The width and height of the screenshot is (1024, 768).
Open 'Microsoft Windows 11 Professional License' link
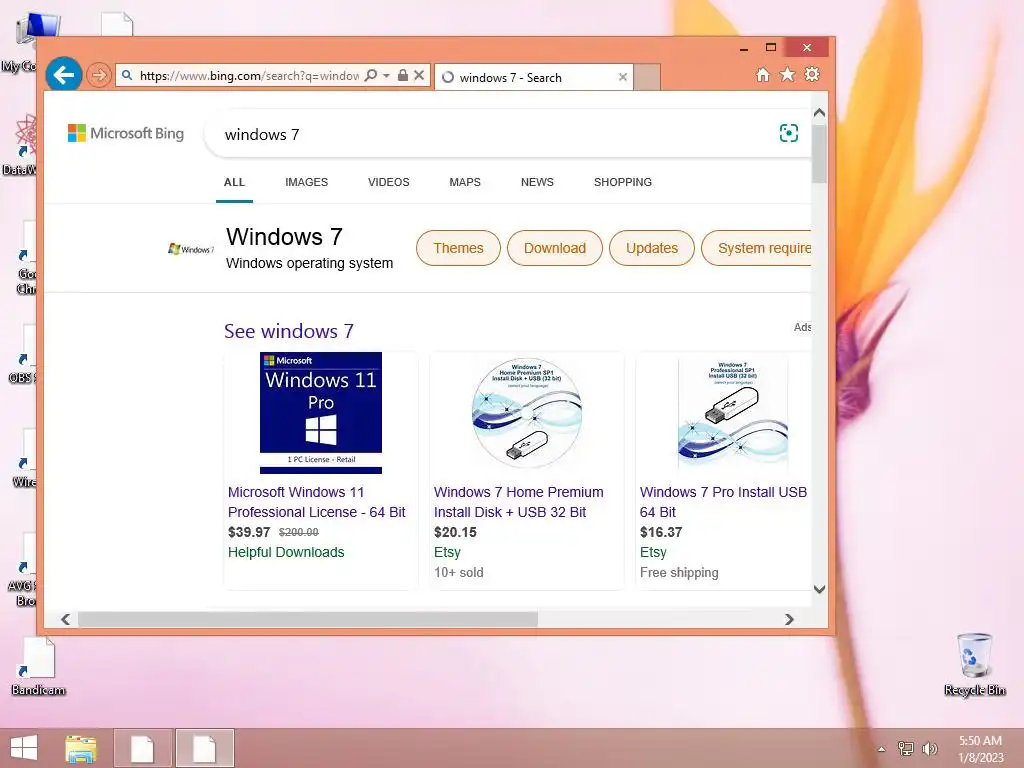coord(317,502)
